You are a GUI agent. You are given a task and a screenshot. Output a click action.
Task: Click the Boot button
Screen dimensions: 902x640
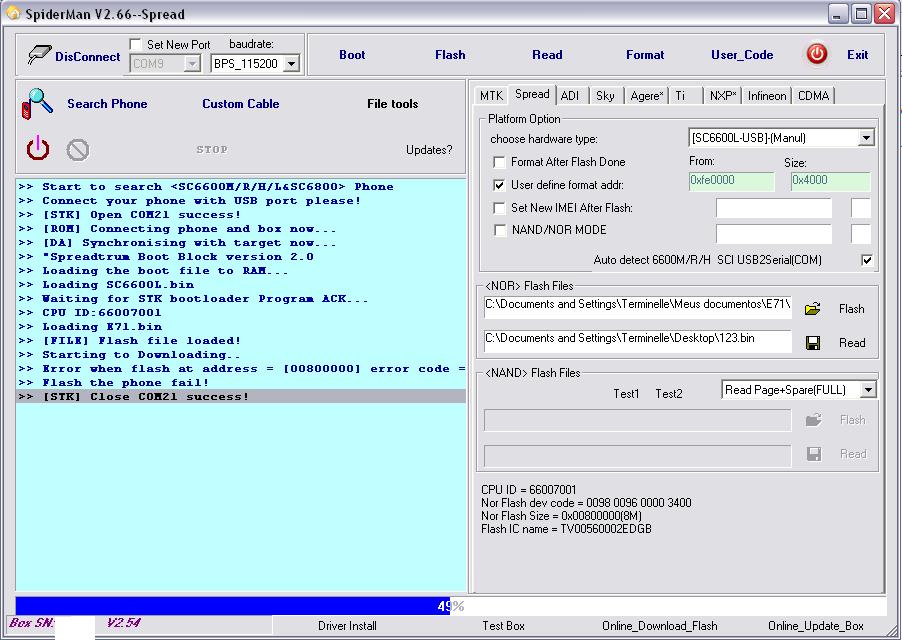352,55
